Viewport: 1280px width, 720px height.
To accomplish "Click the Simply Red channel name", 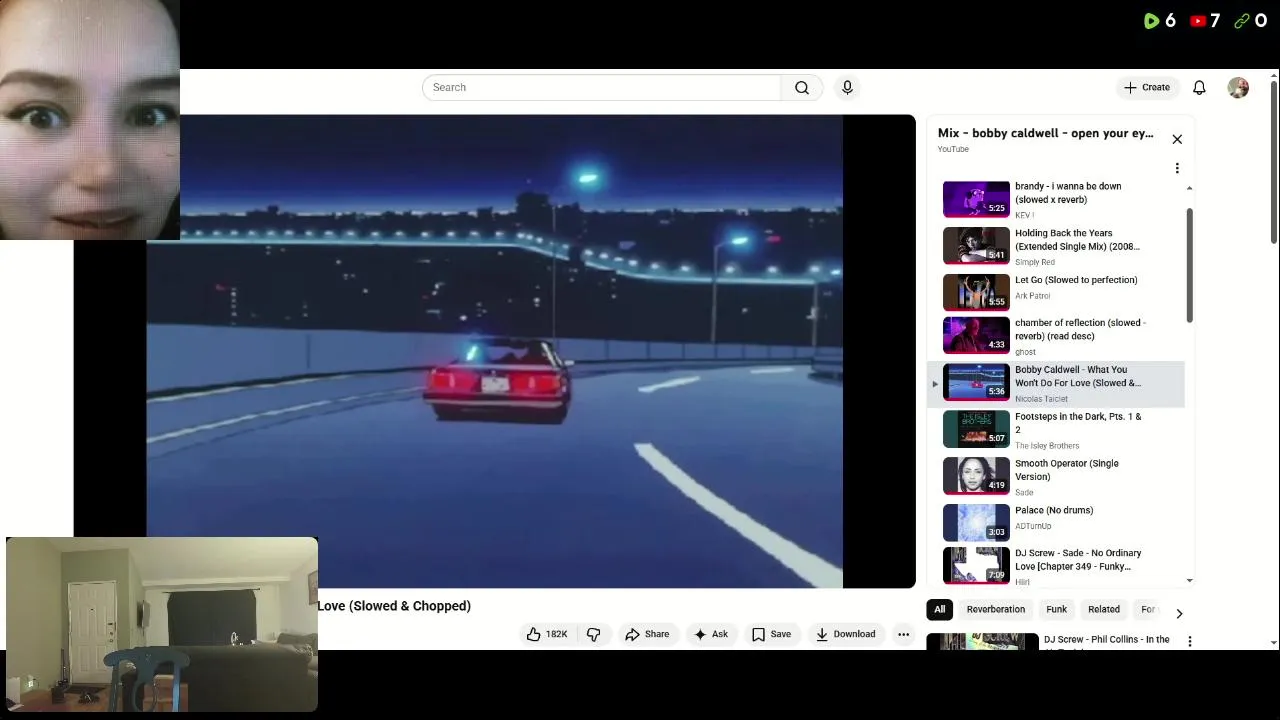I will pyautogui.click(x=1035, y=262).
